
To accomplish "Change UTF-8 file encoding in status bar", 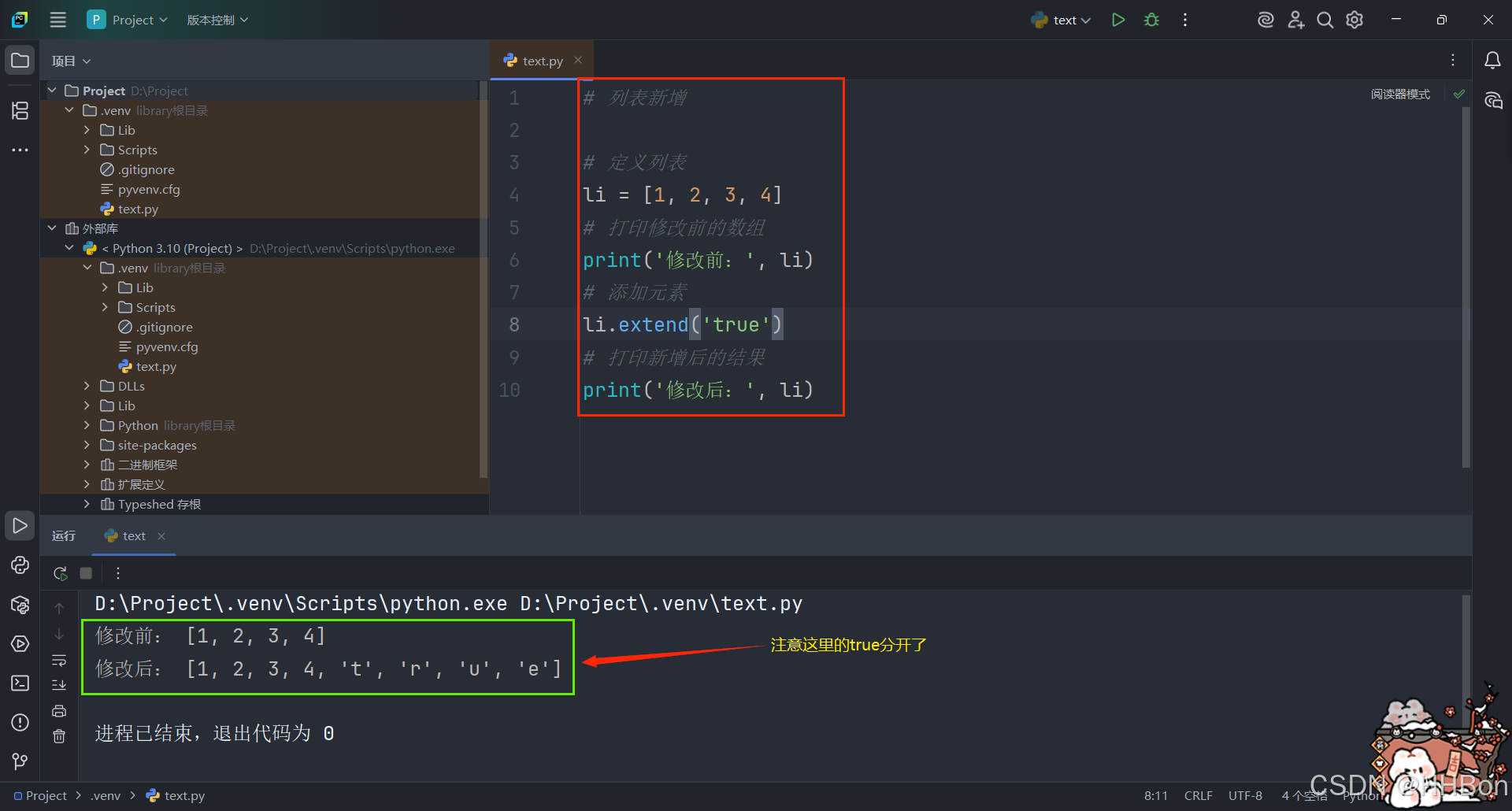I will click(1245, 796).
